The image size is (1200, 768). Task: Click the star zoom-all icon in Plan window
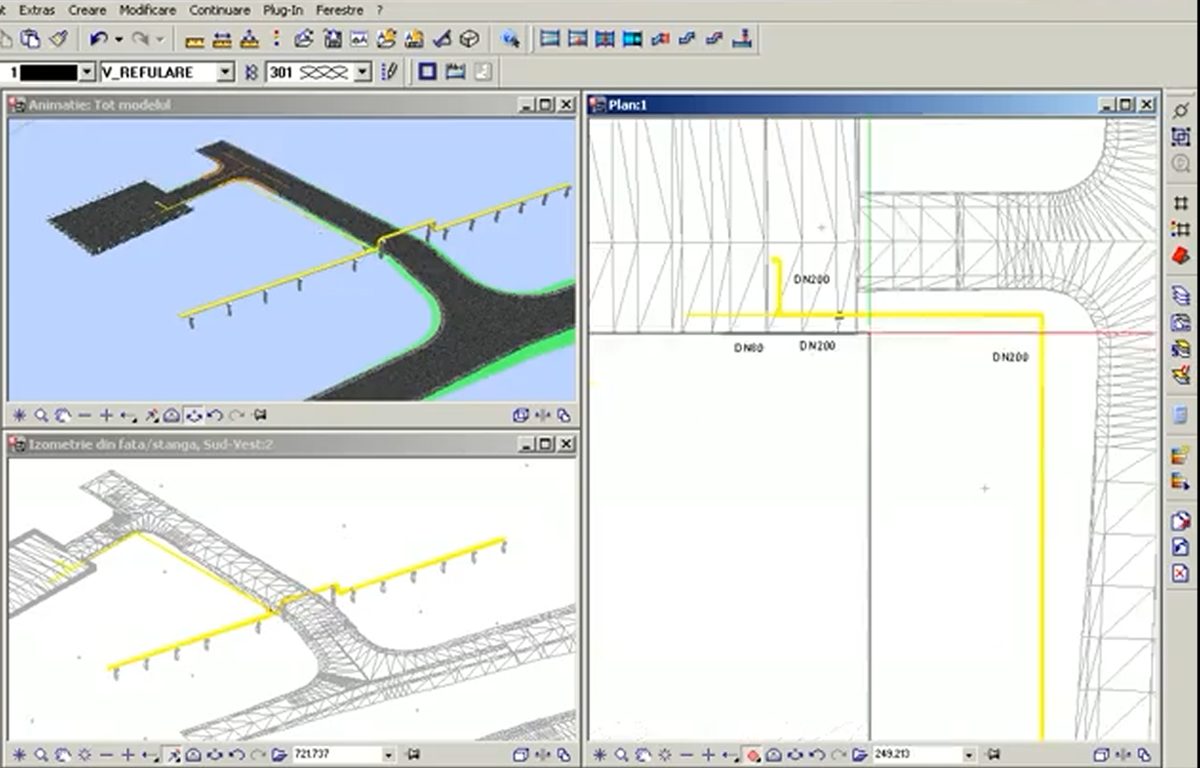coord(600,755)
